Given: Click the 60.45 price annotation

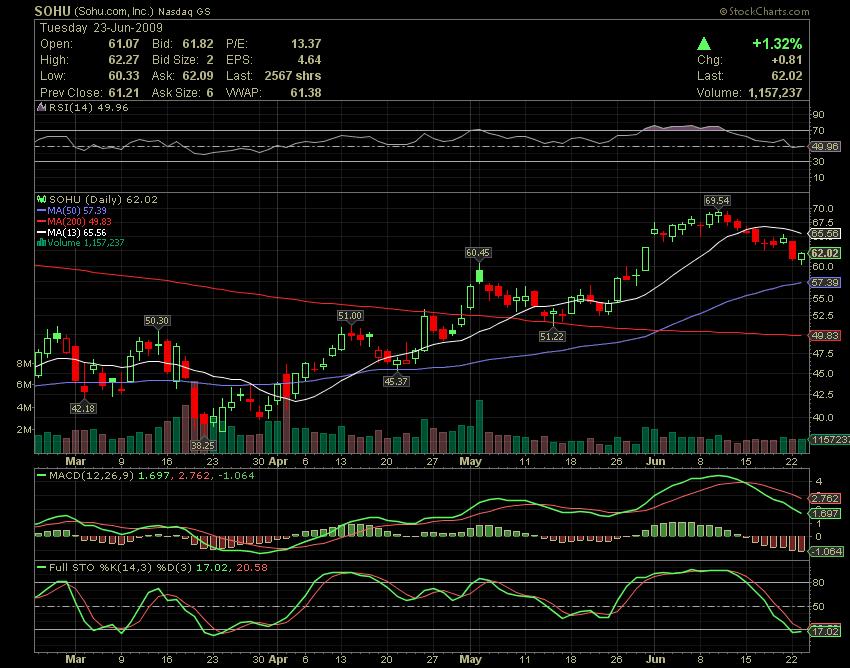Looking at the screenshot, I should click(478, 253).
